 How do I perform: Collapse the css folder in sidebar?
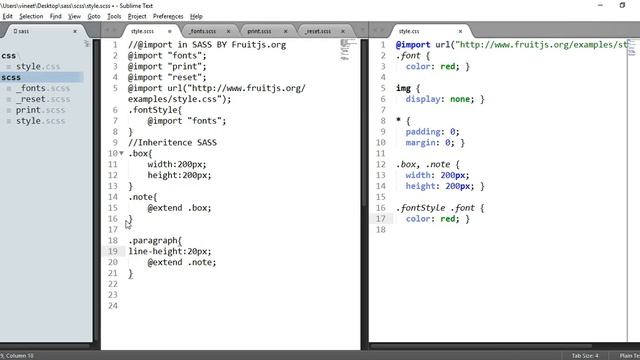tap(9, 56)
